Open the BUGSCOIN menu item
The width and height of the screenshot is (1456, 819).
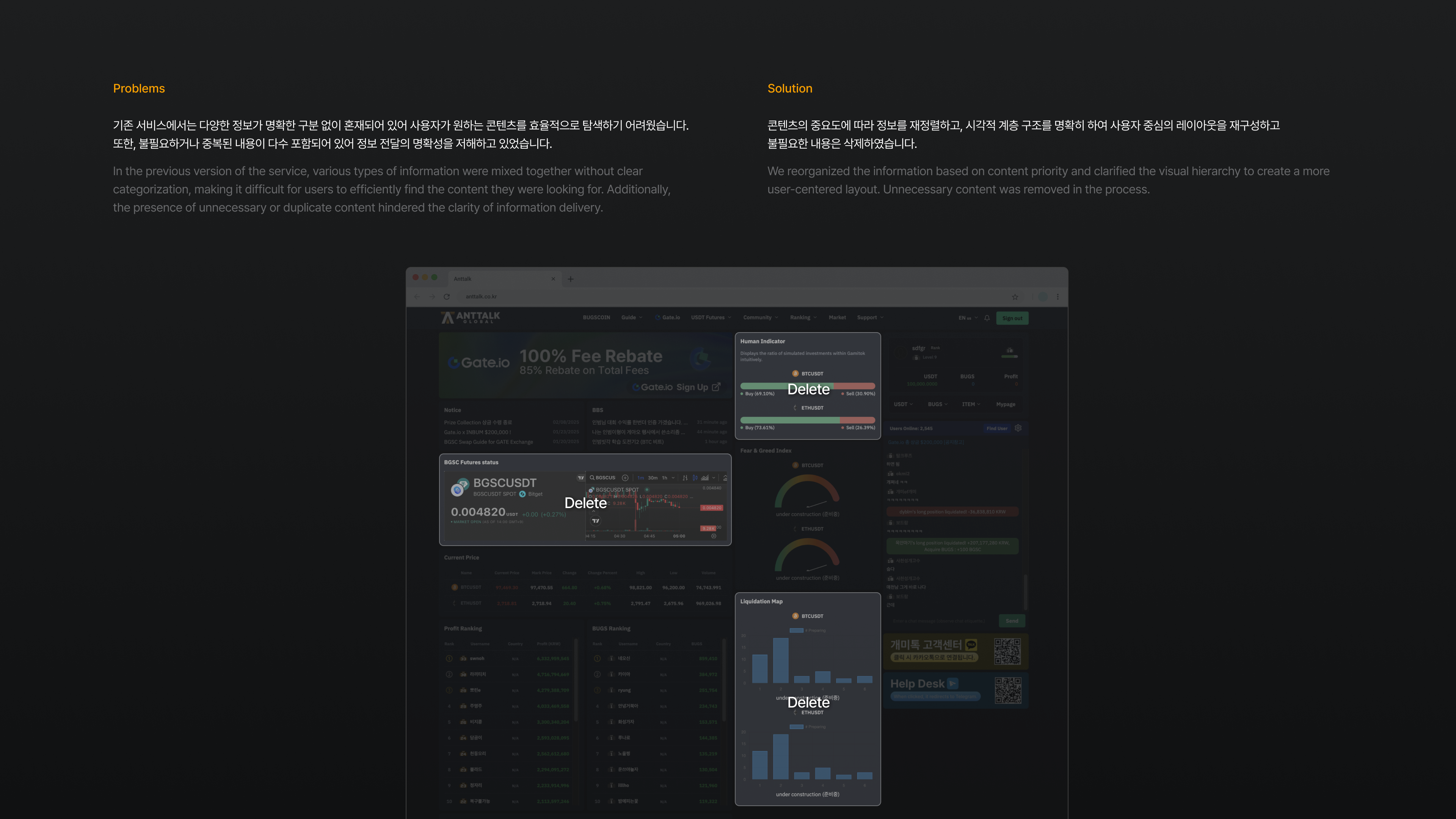click(596, 318)
